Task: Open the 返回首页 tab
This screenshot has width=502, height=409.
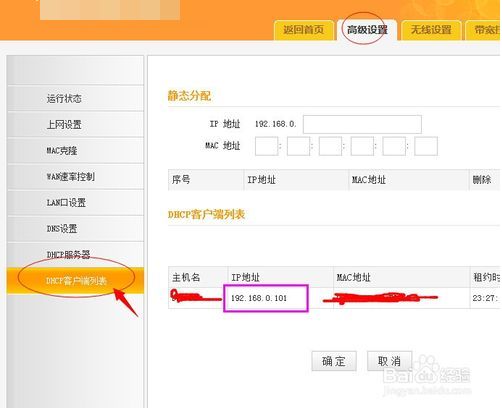Action: click(303, 30)
